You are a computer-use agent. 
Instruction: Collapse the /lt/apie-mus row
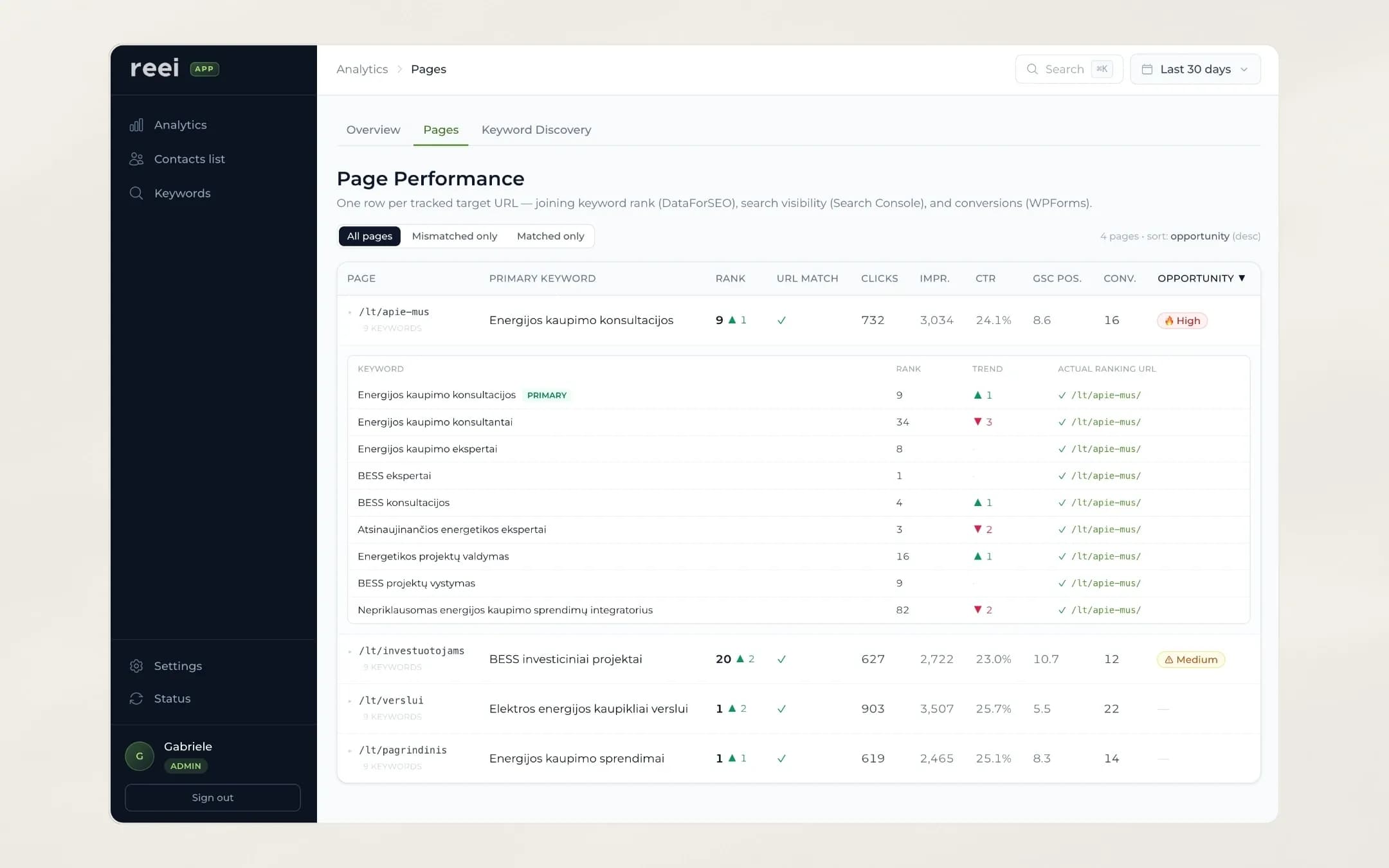[350, 312]
